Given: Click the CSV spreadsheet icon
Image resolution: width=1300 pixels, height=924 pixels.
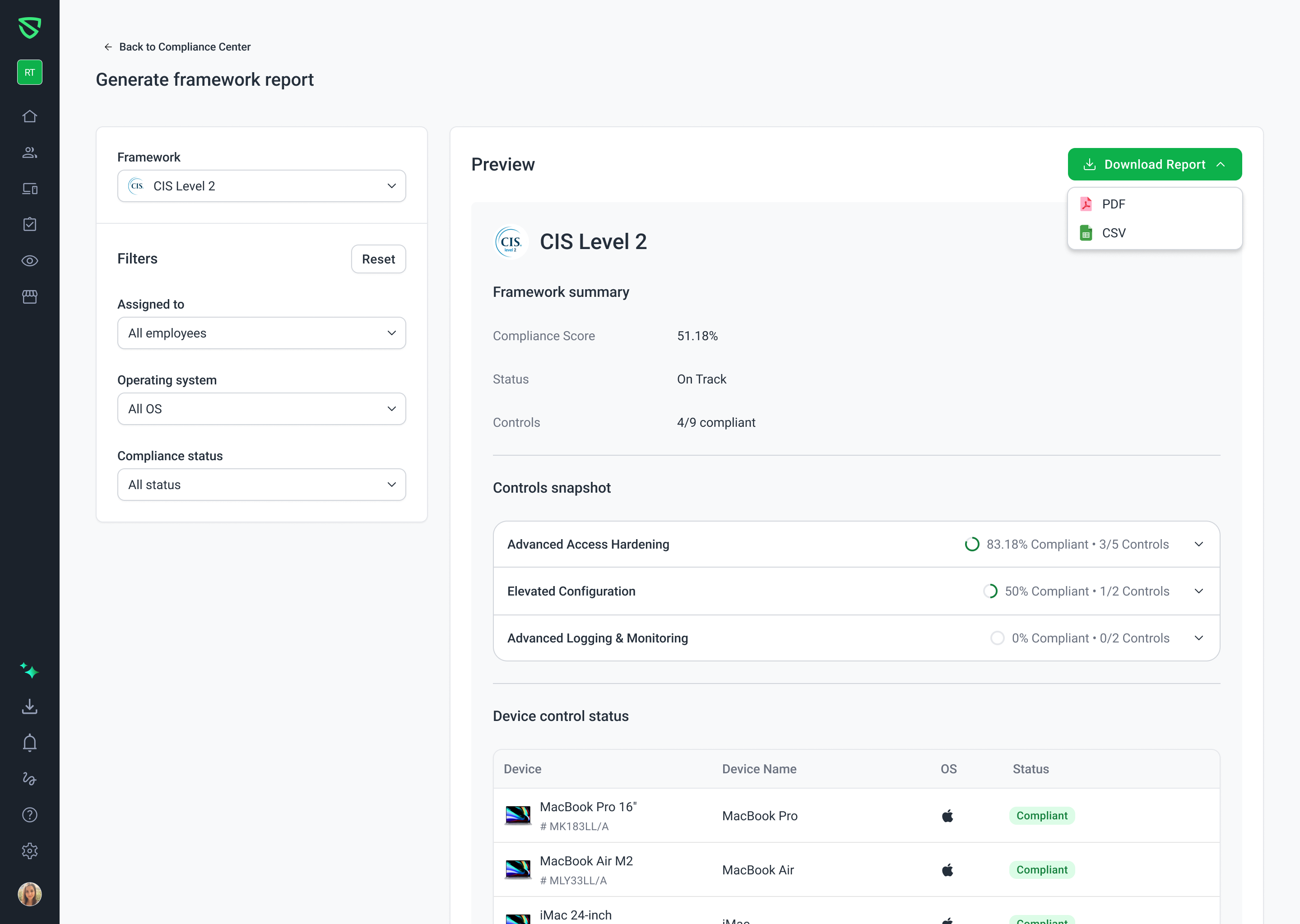Looking at the screenshot, I should coord(1086,233).
